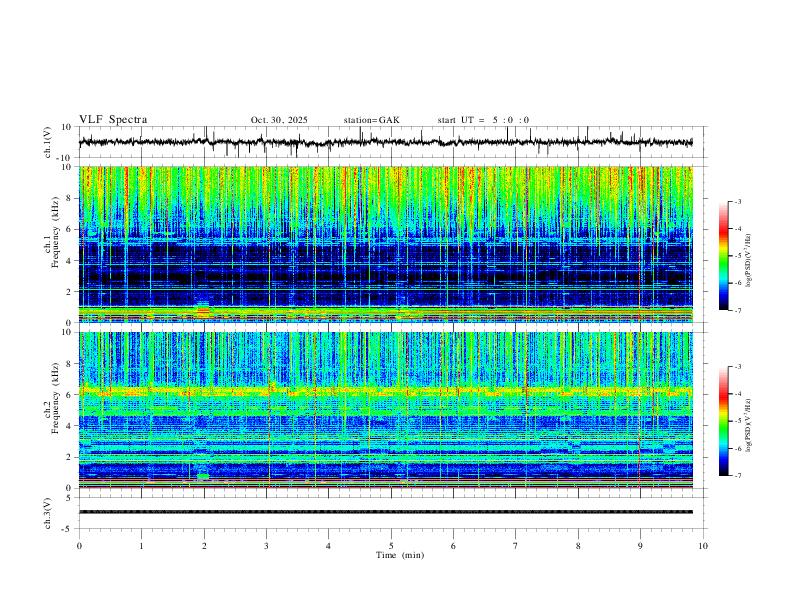The height and width of the screenshot is (612, 792).
Task: Click the "ch.3(V)" axis label
Action: (48, 513)
